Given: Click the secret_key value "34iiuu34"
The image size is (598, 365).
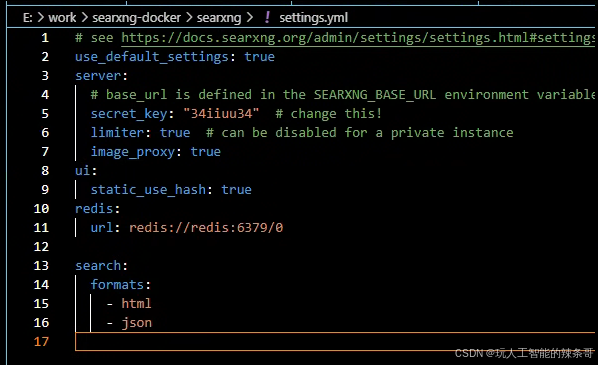Looking at the screenshot, I should [x=221, y=114].
